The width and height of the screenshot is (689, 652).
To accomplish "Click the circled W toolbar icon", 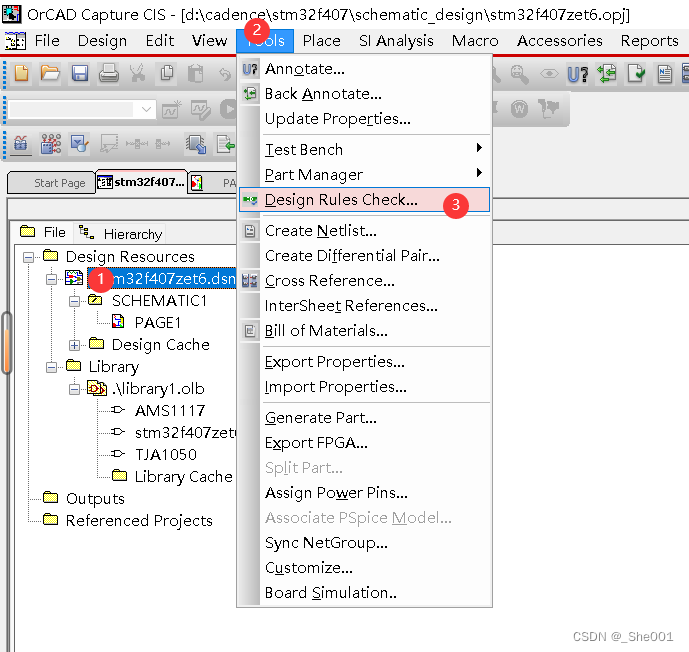I will (x=519, y=108).
